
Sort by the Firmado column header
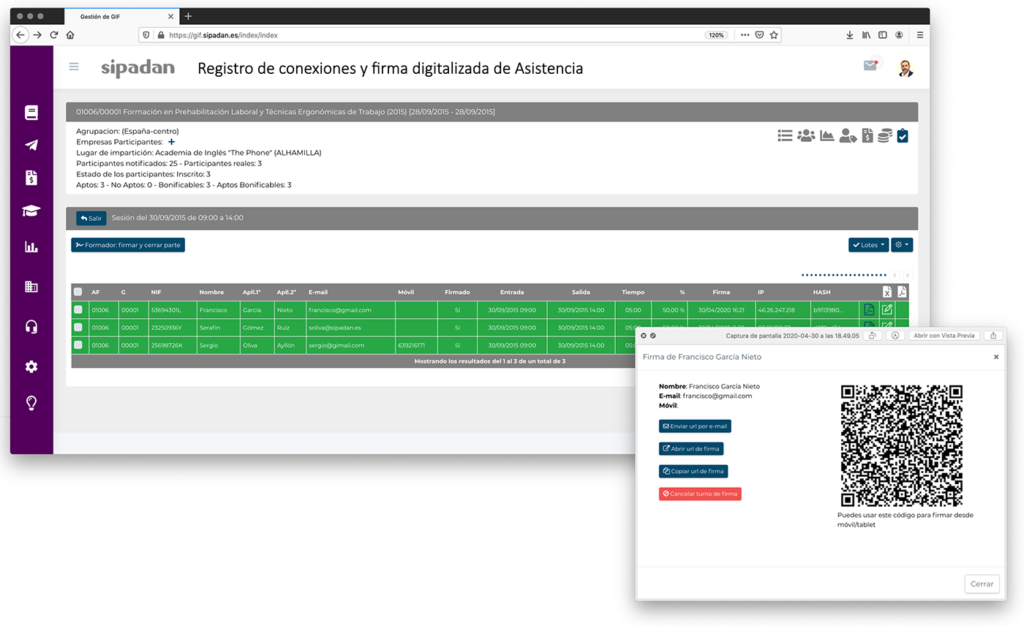pos(457,292)
